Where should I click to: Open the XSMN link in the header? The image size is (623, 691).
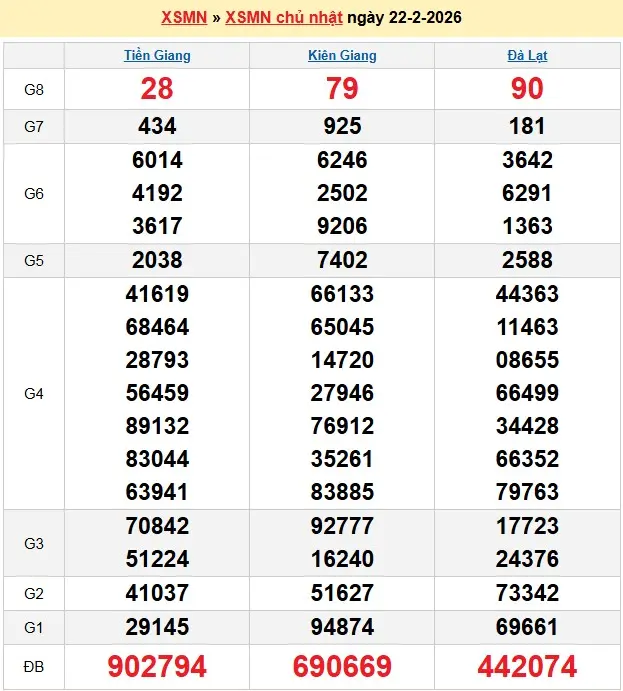click(183, 18)
